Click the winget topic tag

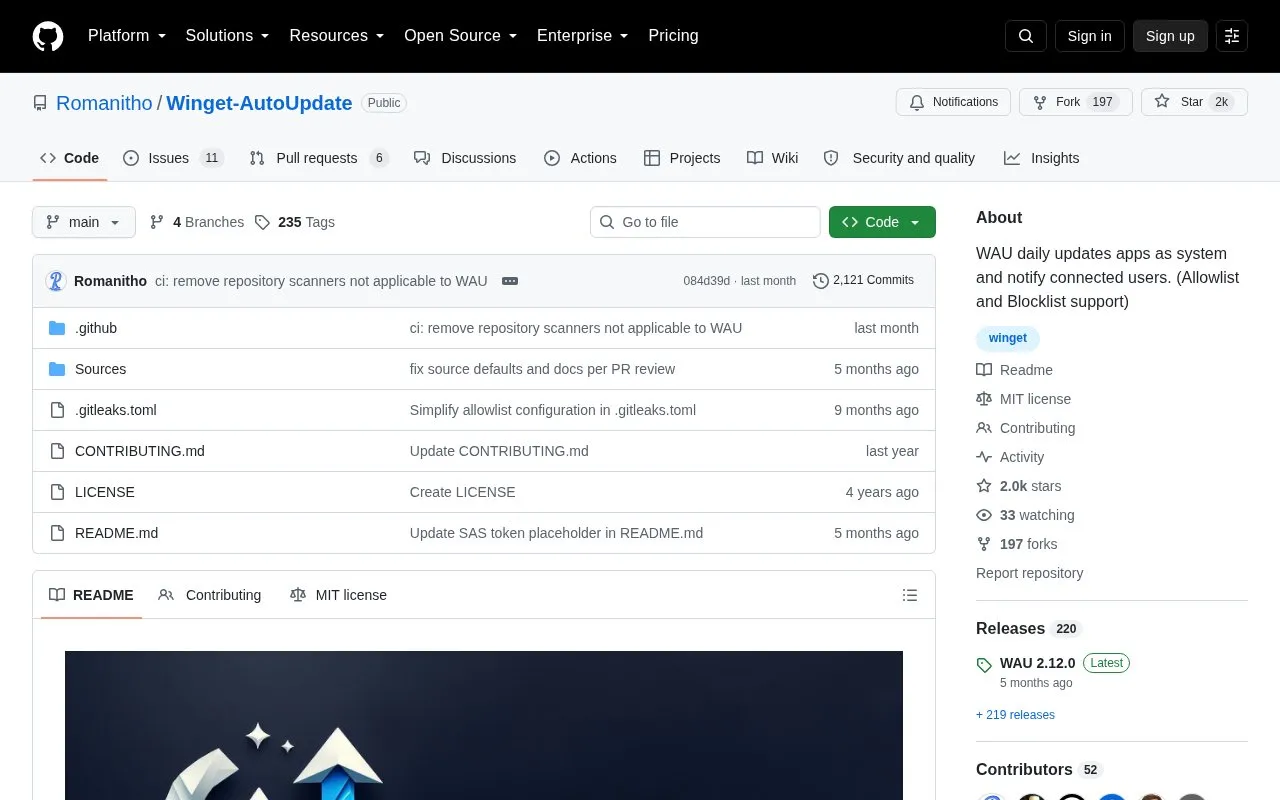coord(1008,338)
